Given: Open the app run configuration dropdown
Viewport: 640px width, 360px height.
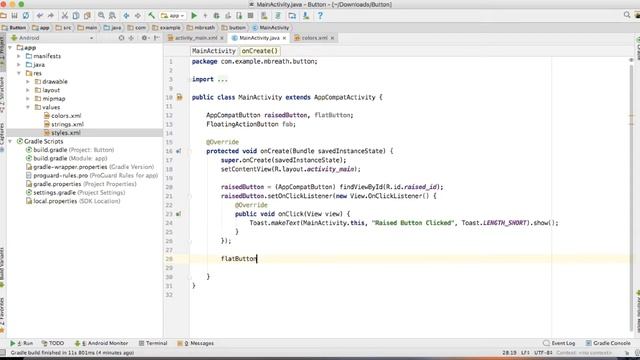Looking at the screenshot, I should click(x=173, y=16).
